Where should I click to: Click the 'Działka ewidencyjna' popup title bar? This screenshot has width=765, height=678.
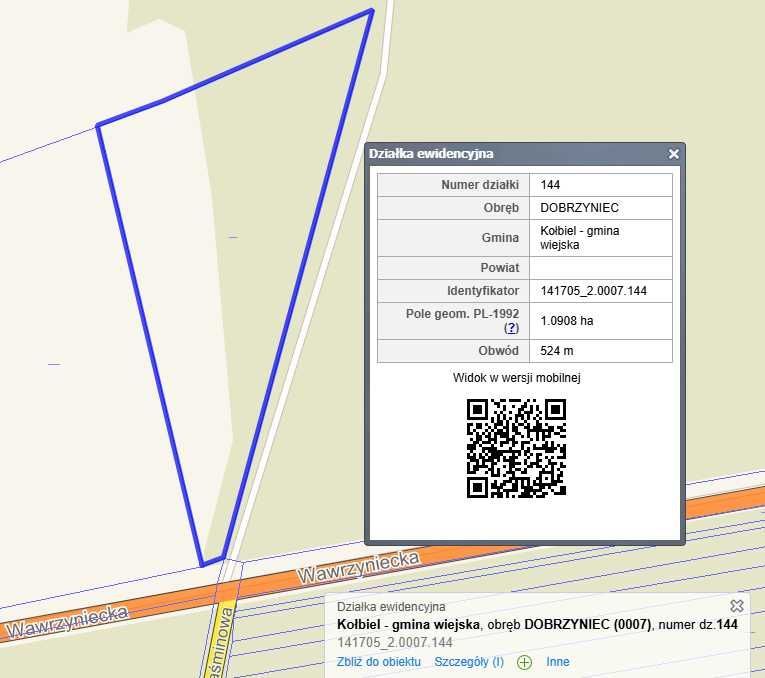pyautogui.click(x=524, y=154)
